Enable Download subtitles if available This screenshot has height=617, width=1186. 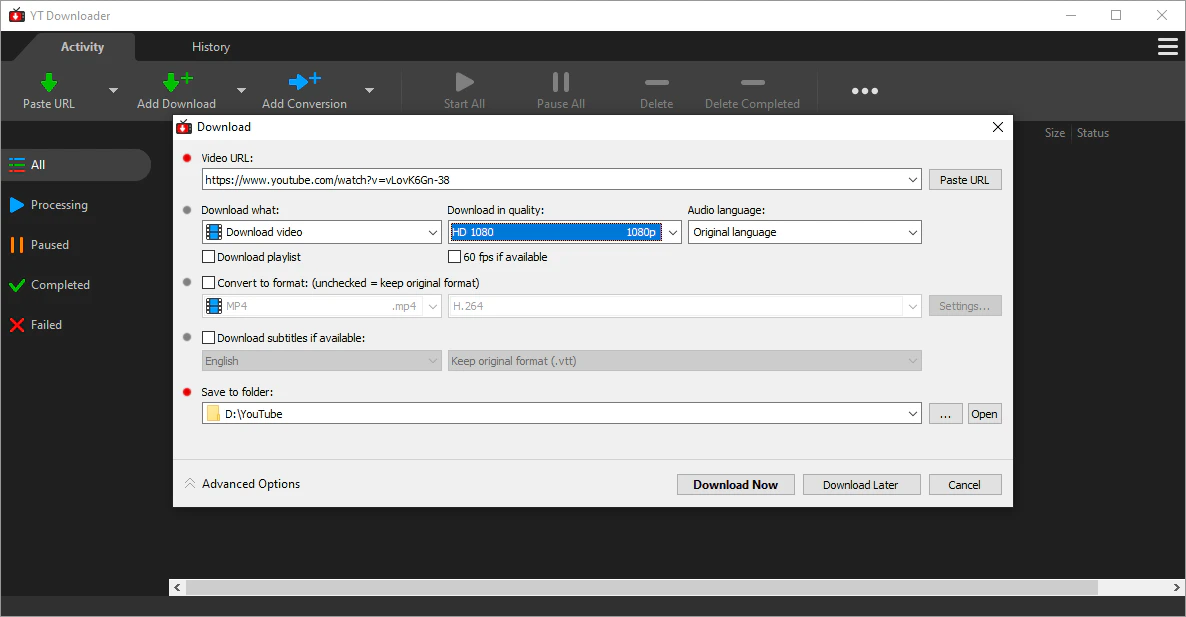coord(209,338)
